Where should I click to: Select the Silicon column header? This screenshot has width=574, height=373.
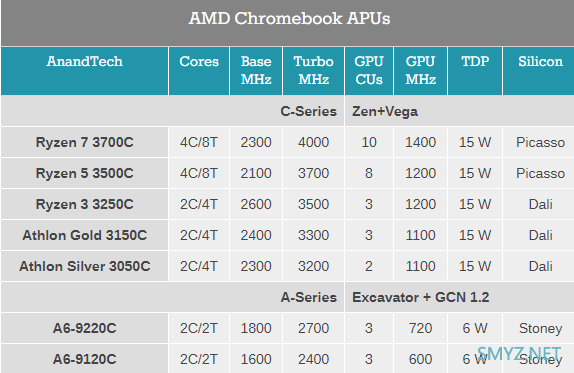click(540, 61)
